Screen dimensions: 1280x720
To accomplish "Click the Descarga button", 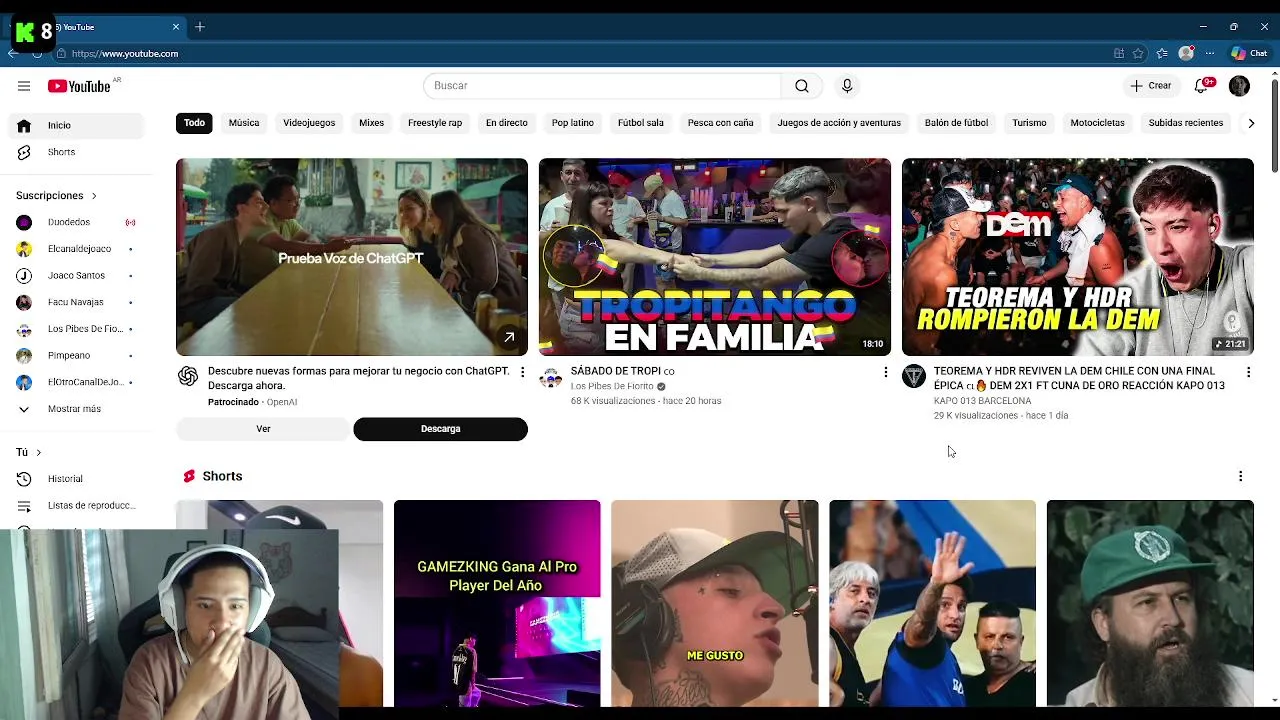I will [440, 429].
